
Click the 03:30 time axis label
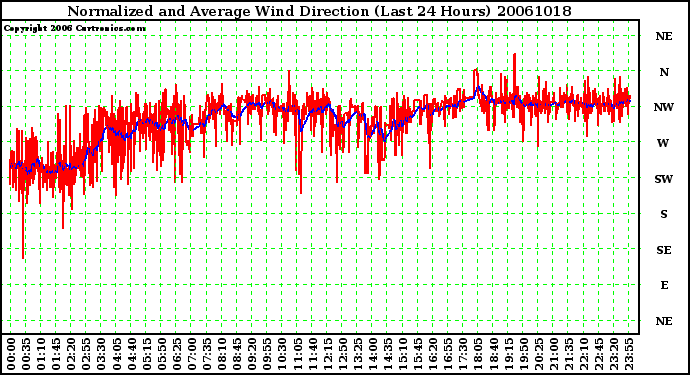[101, 354]
